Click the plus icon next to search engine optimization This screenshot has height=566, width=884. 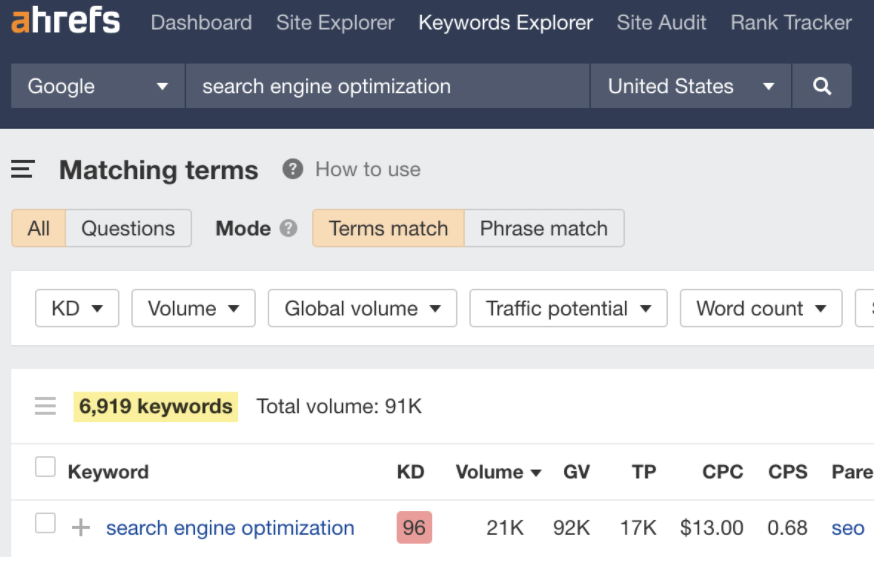point(81,528)
